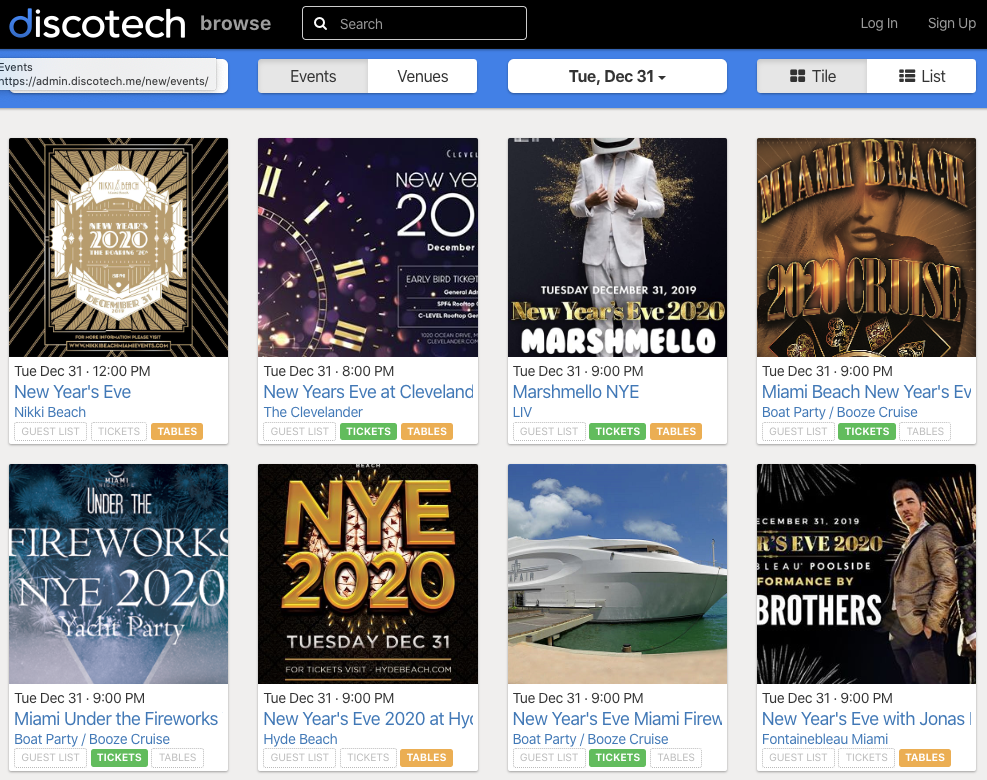Screen dimensions: 987x780
Task: Select the Tile view toggle
Action: point(812,76)
